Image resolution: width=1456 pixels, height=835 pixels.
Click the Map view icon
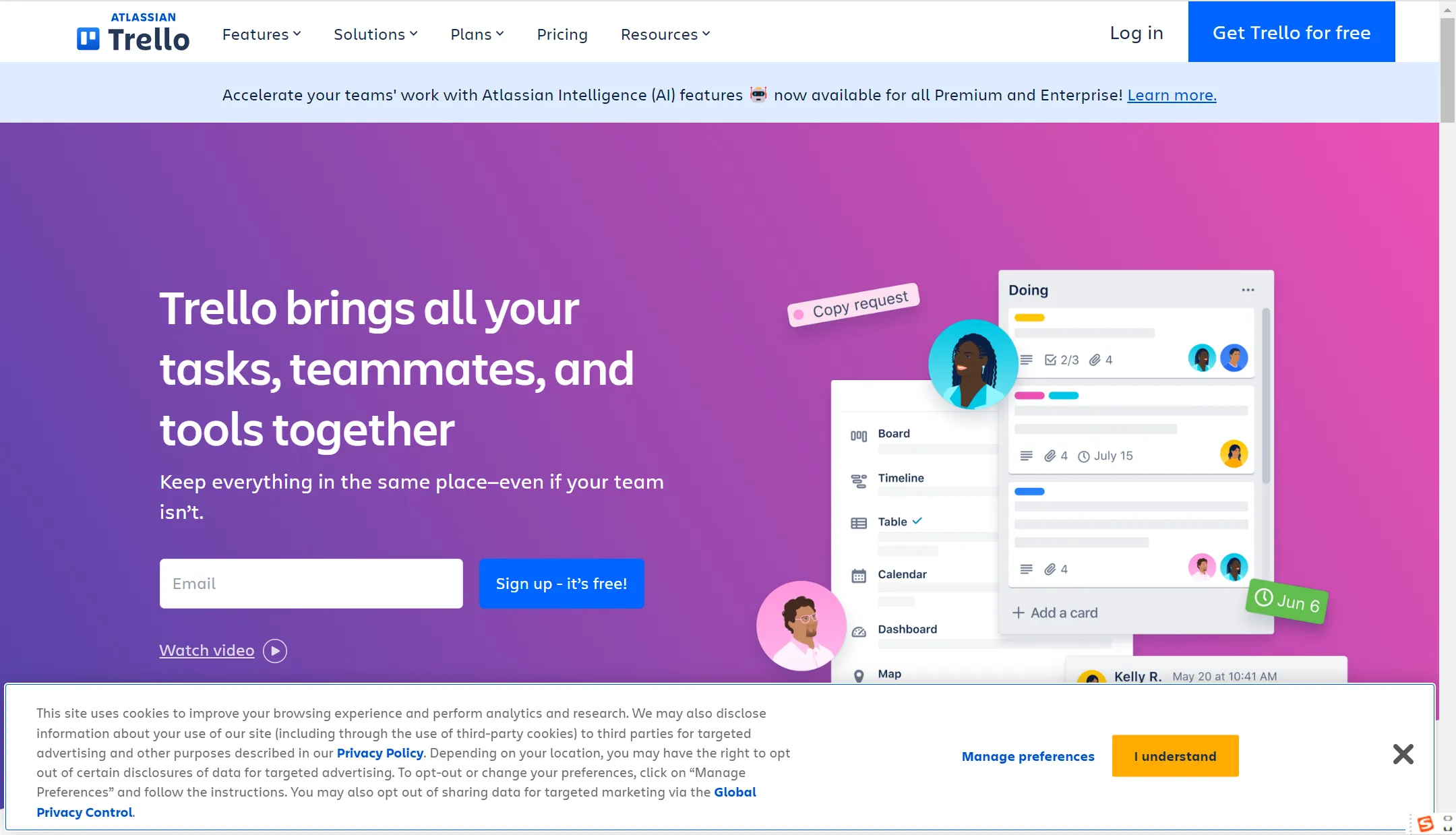point(859,673)
